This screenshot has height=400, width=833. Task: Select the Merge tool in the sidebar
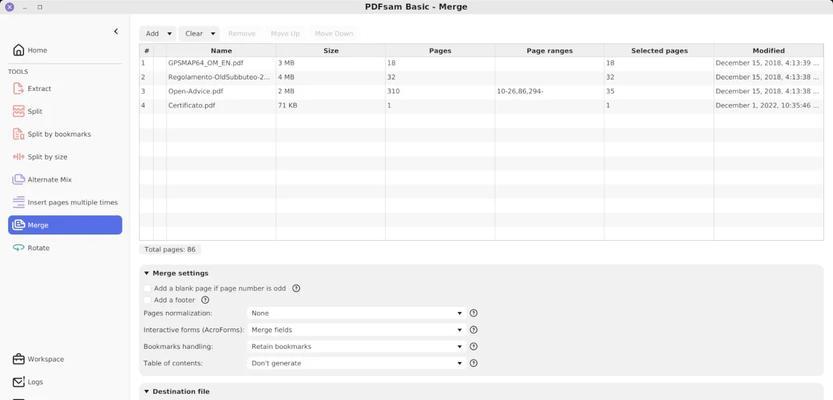tap(65, 225)
